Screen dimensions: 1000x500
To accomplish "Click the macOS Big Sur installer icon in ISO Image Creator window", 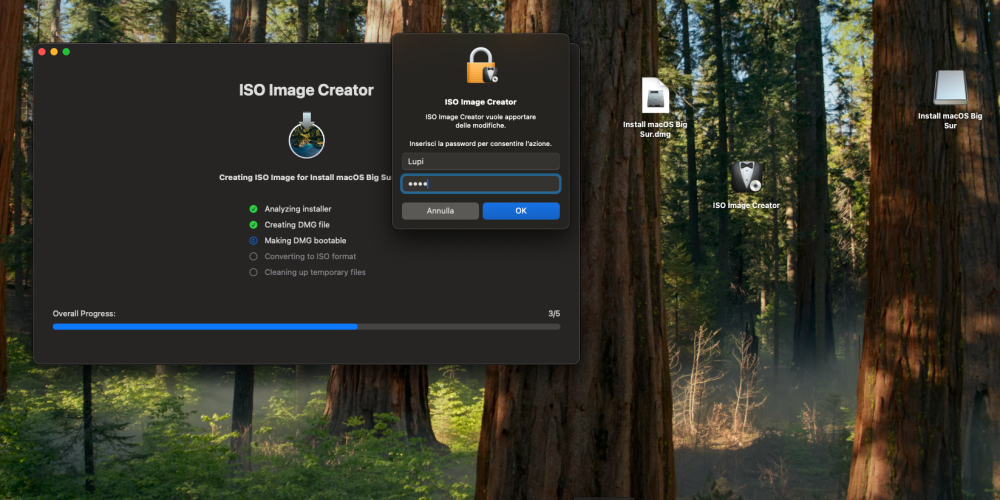I will (307, 135).
